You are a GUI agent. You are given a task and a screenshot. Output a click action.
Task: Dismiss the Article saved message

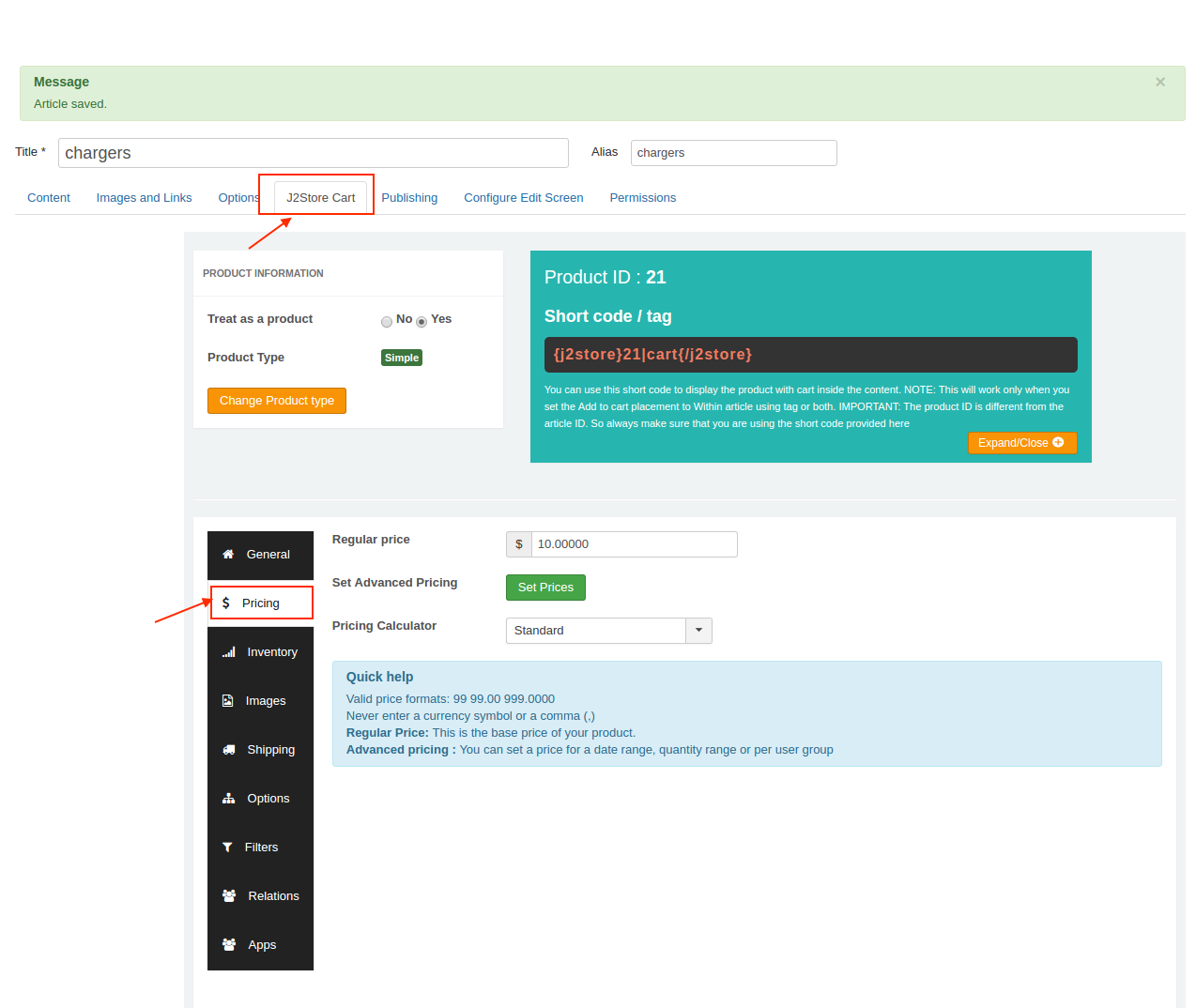[x=1160, y=82]
